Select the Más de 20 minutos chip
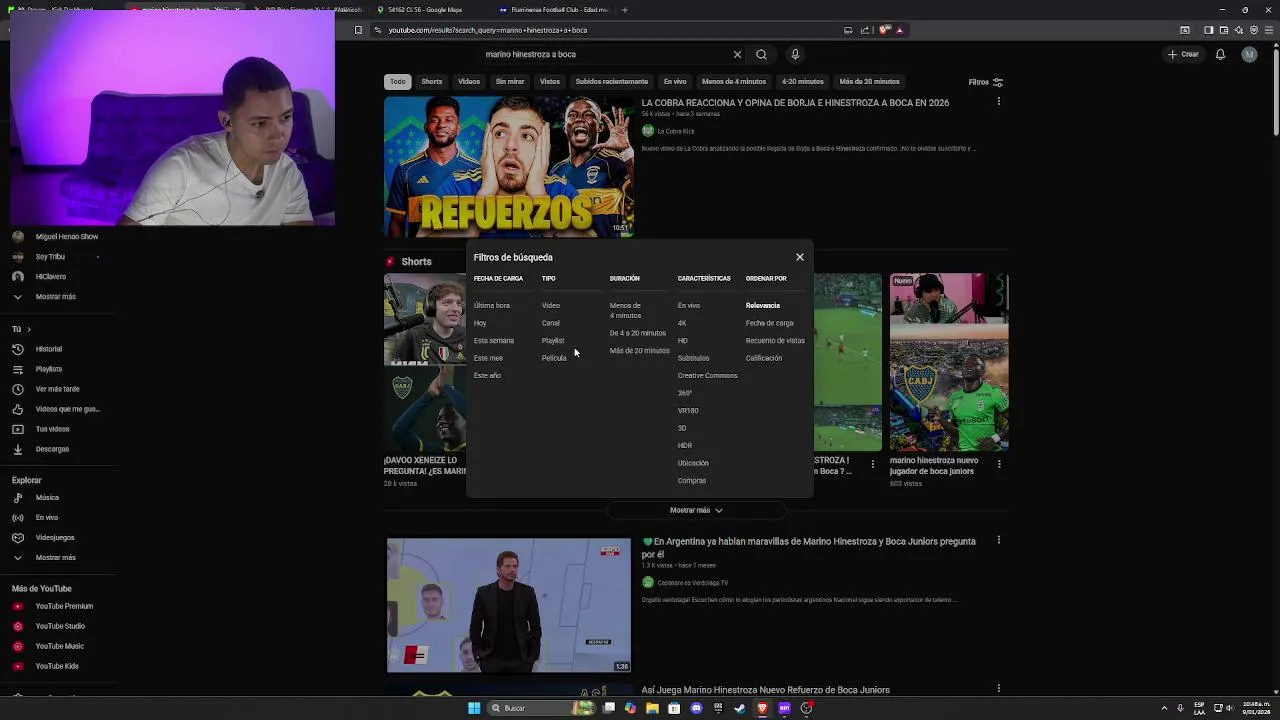Image resolution: width=1280 pixels, height=720 pixels. click(x=870, y=81)
